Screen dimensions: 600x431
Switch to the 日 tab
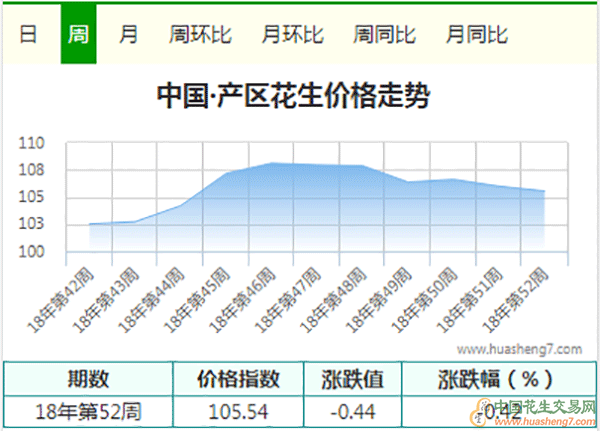pos(29,34)
